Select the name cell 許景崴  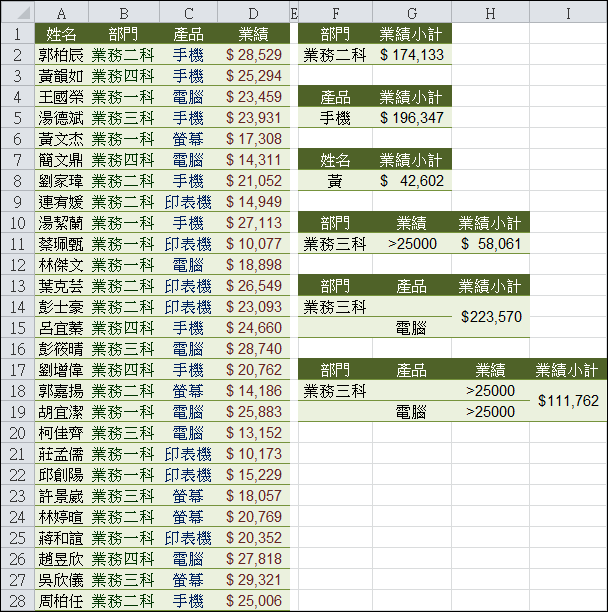point(61,496)
